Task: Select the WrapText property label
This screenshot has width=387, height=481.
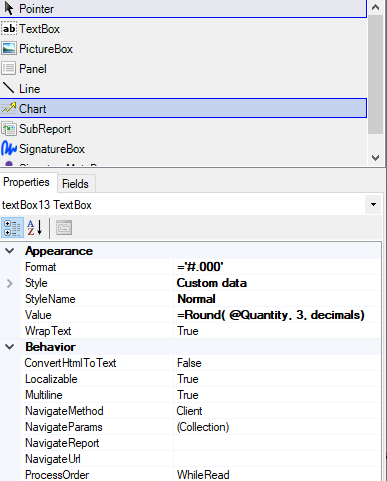Action: pos(48,331)
